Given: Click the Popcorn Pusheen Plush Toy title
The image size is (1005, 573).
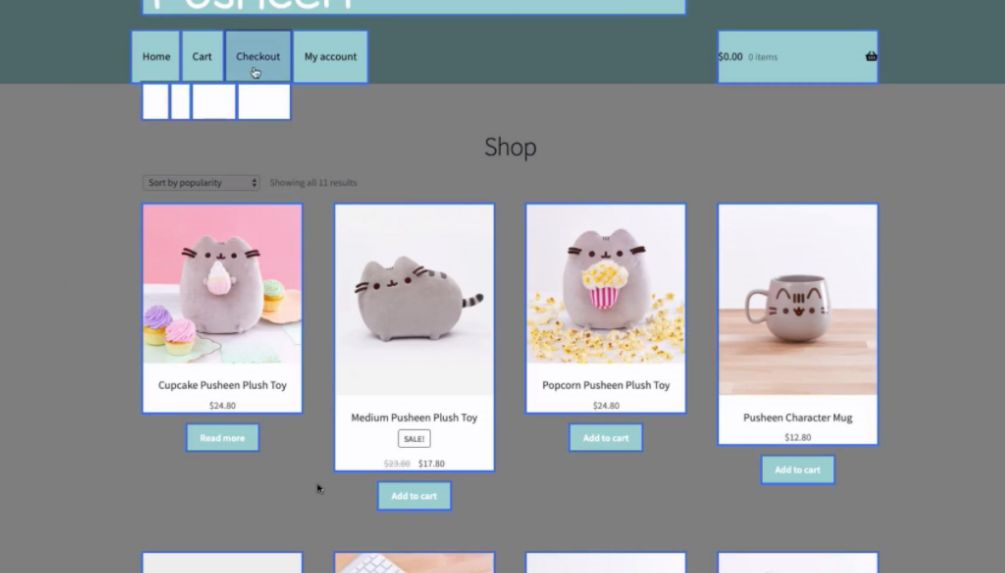Looking at the screenshot, I should [x=606, y=385].
